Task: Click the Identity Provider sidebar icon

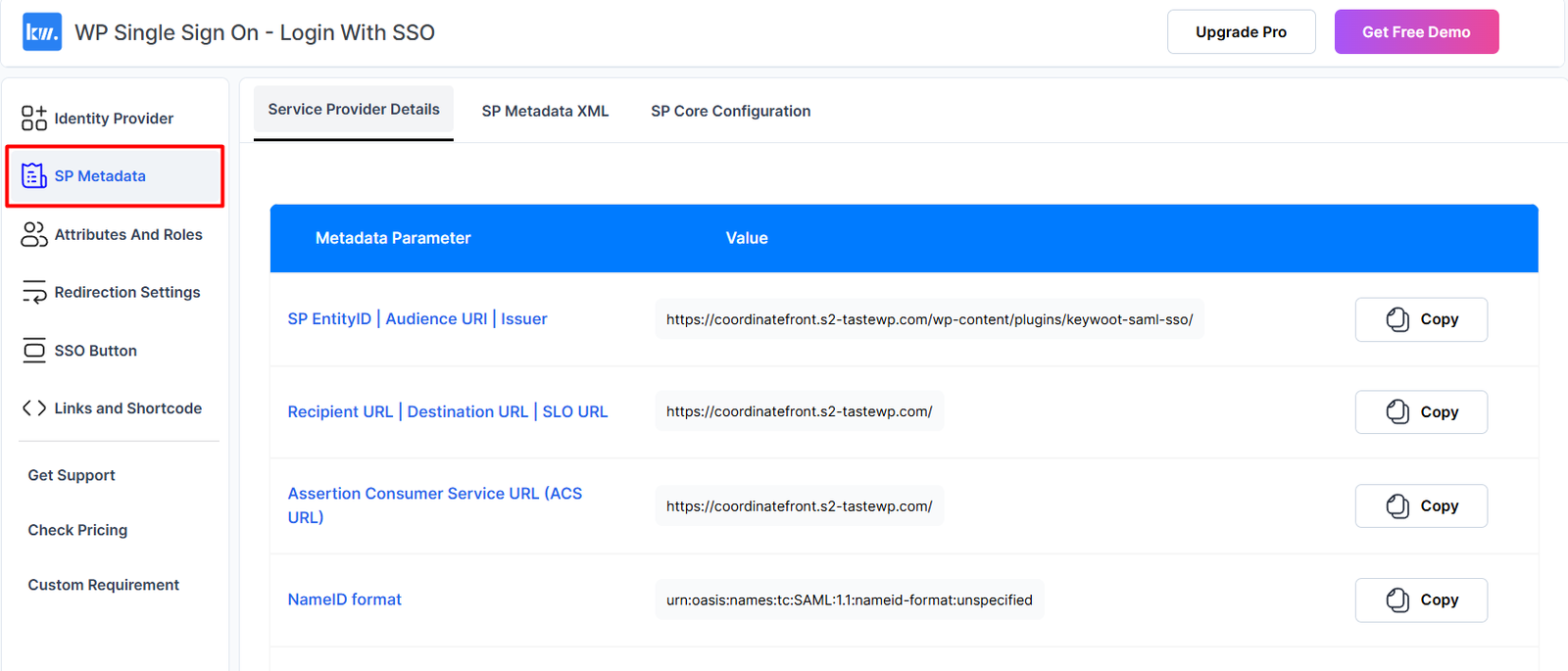Action: (34, 119)
